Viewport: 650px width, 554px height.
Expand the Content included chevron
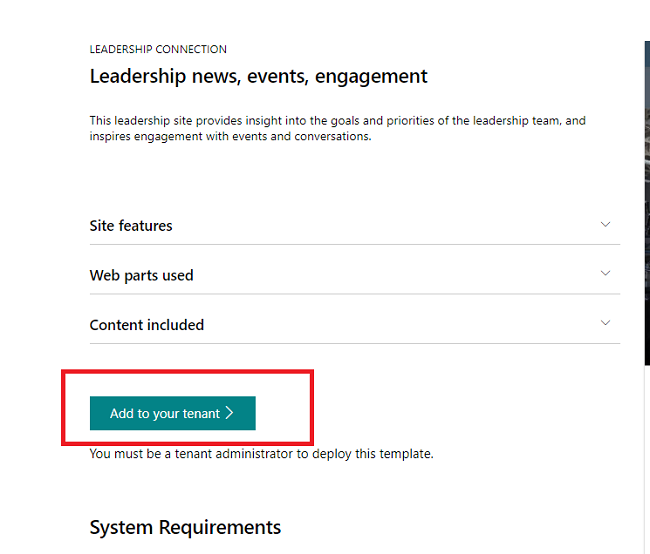click(605, 323)
